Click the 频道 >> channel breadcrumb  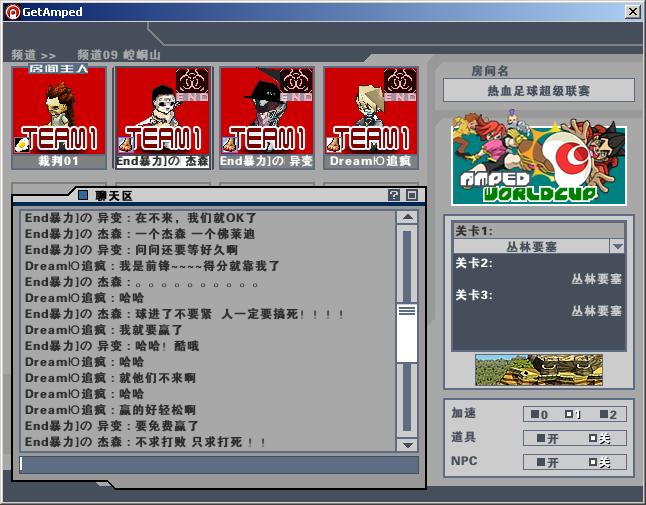click(x=34, y=55)
